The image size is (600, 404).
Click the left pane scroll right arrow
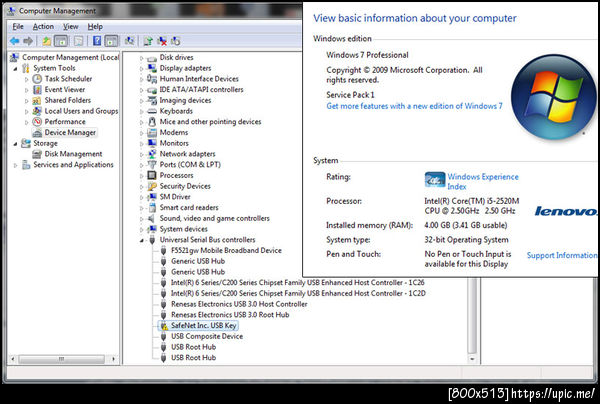(x=113, y=359)
